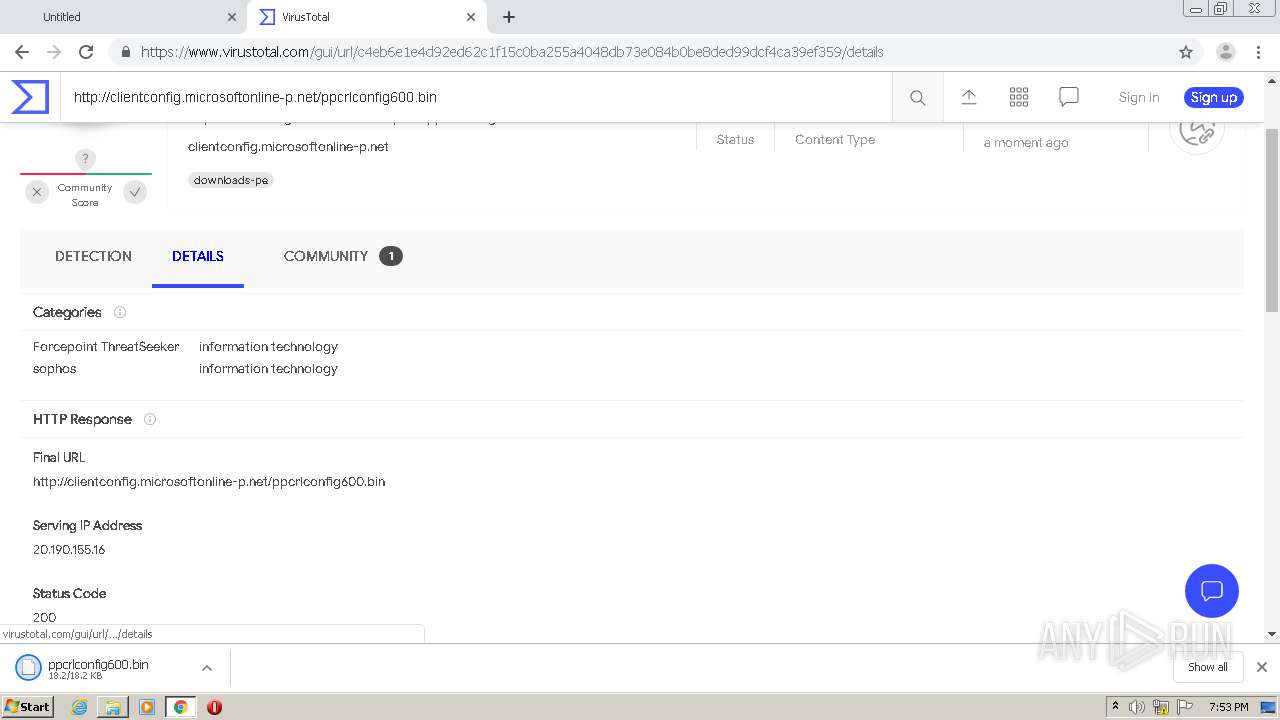This screenshot has width=1280, height=720.
Task: Click the Chrome address bar URL
Action: pos(512,52)
